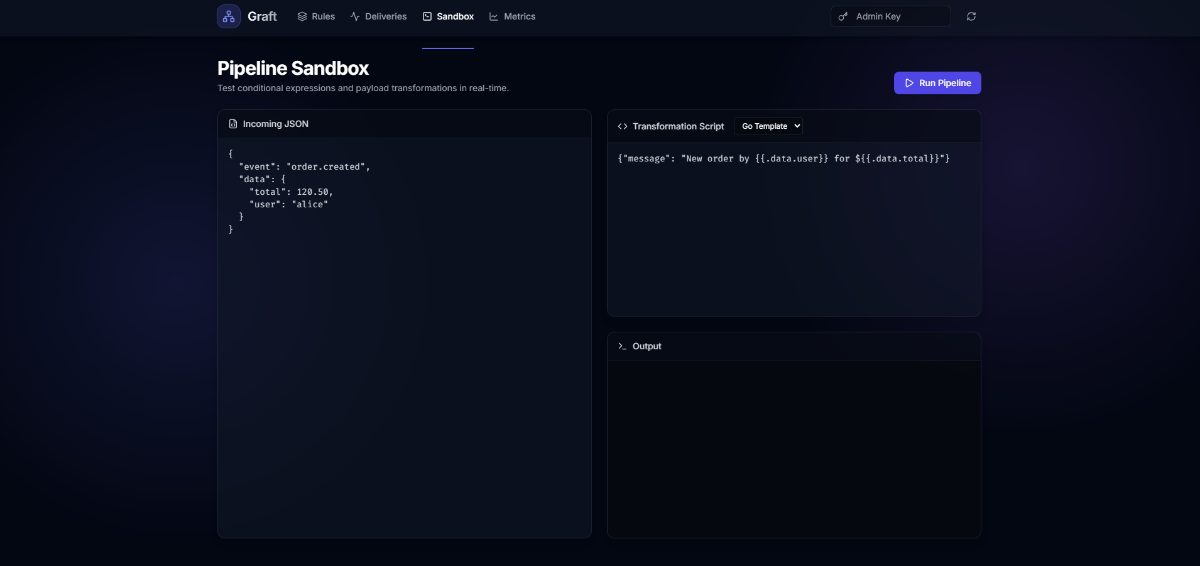Click the "event": "order.created" line

click(x=305, y=166)
